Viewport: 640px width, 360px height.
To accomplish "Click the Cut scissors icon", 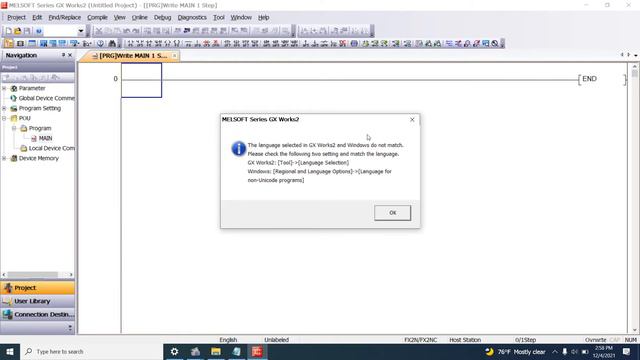I will tap(99, 31).
